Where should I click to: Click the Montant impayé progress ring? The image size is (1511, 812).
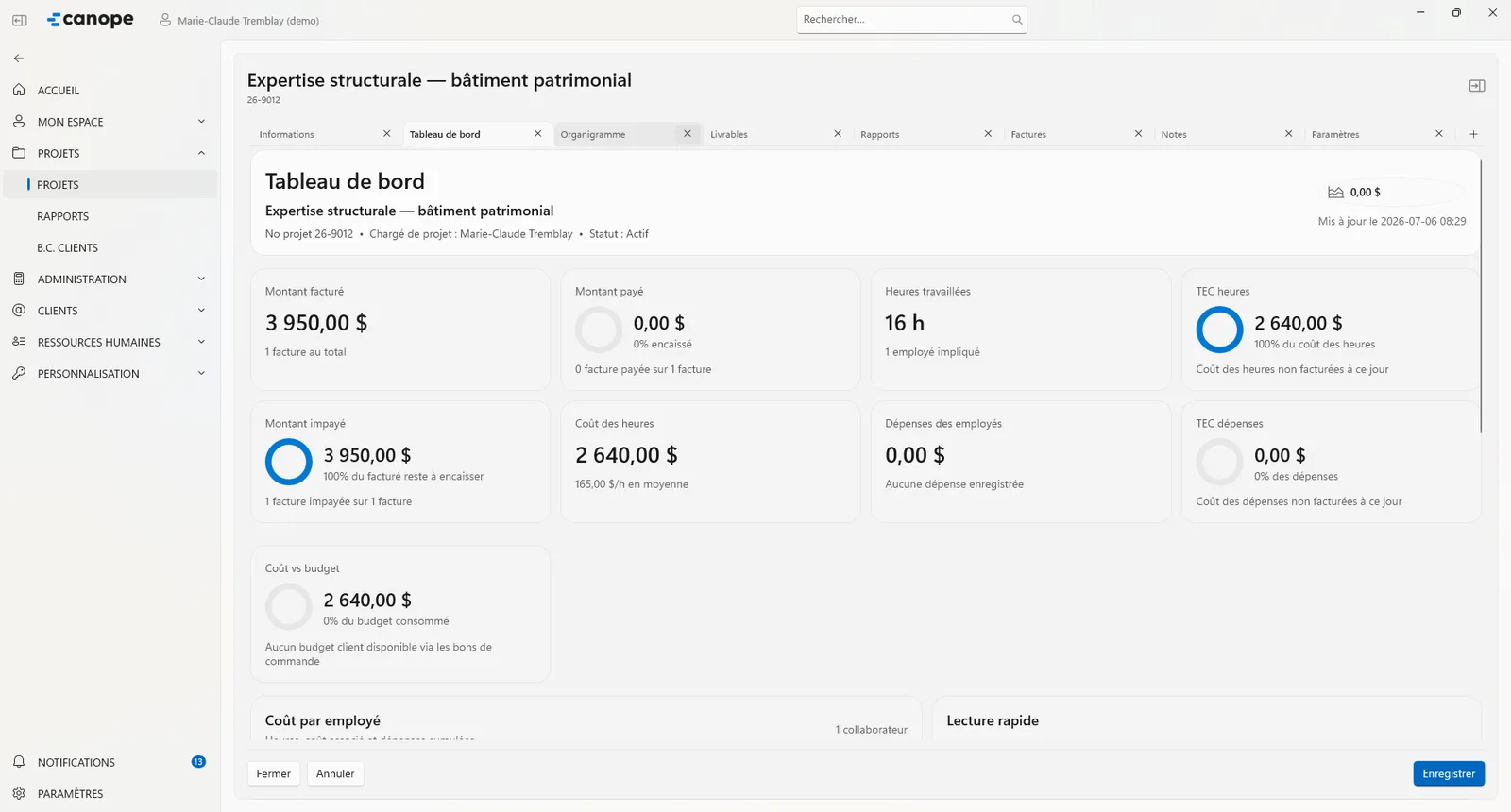click(289, 463)
